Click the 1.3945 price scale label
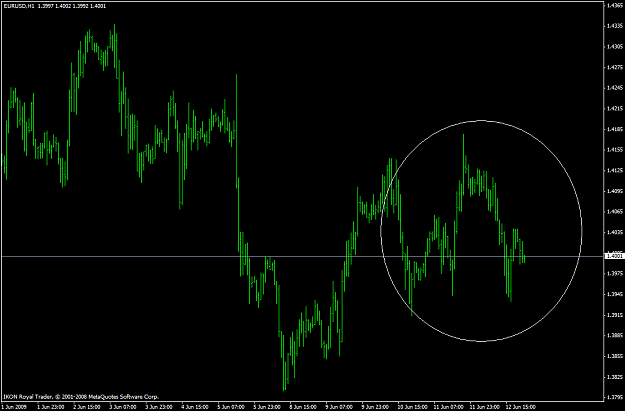 [x=615, y=294]
